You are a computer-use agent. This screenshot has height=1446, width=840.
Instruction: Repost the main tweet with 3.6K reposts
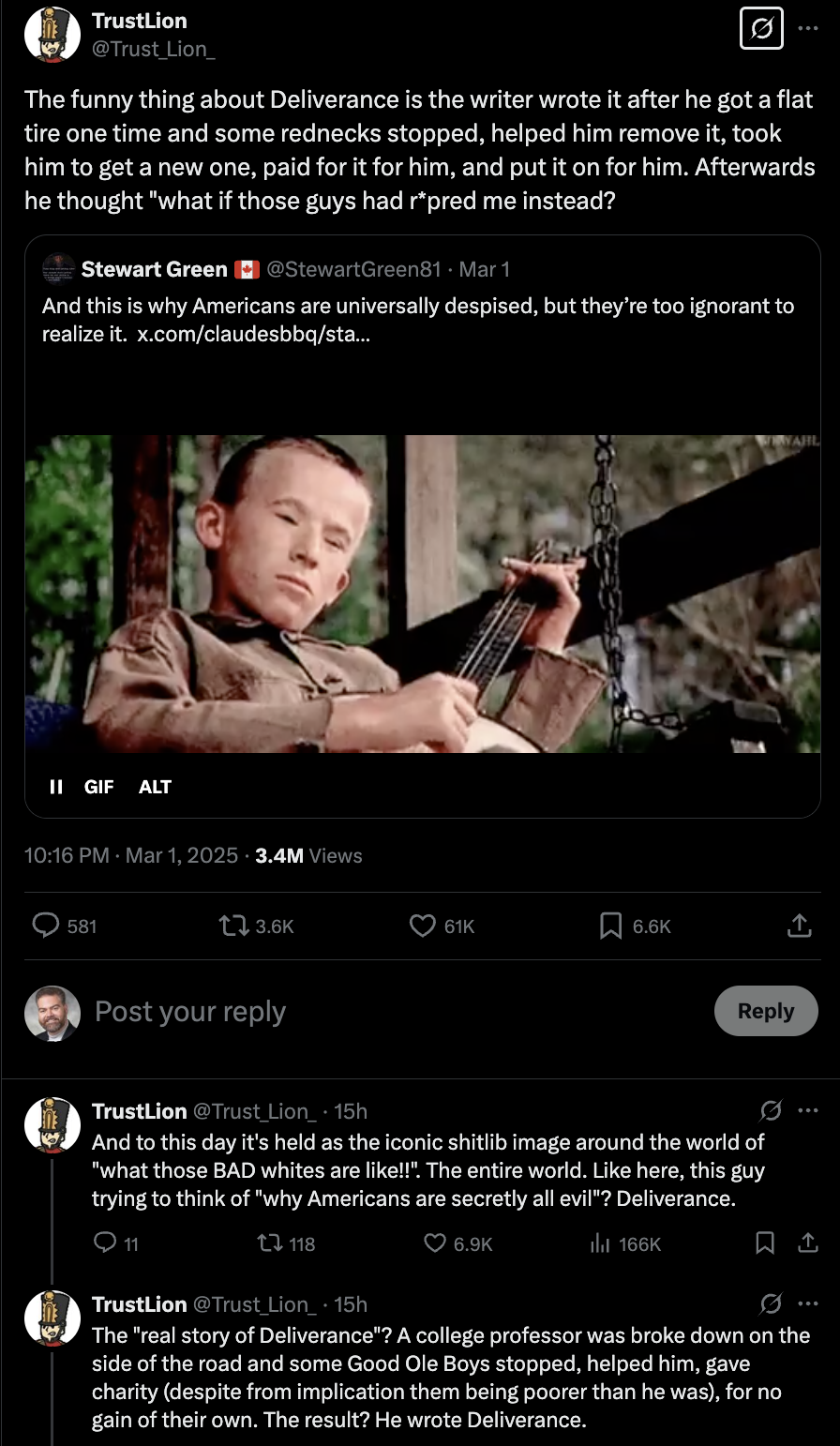(x=231, y=926)
